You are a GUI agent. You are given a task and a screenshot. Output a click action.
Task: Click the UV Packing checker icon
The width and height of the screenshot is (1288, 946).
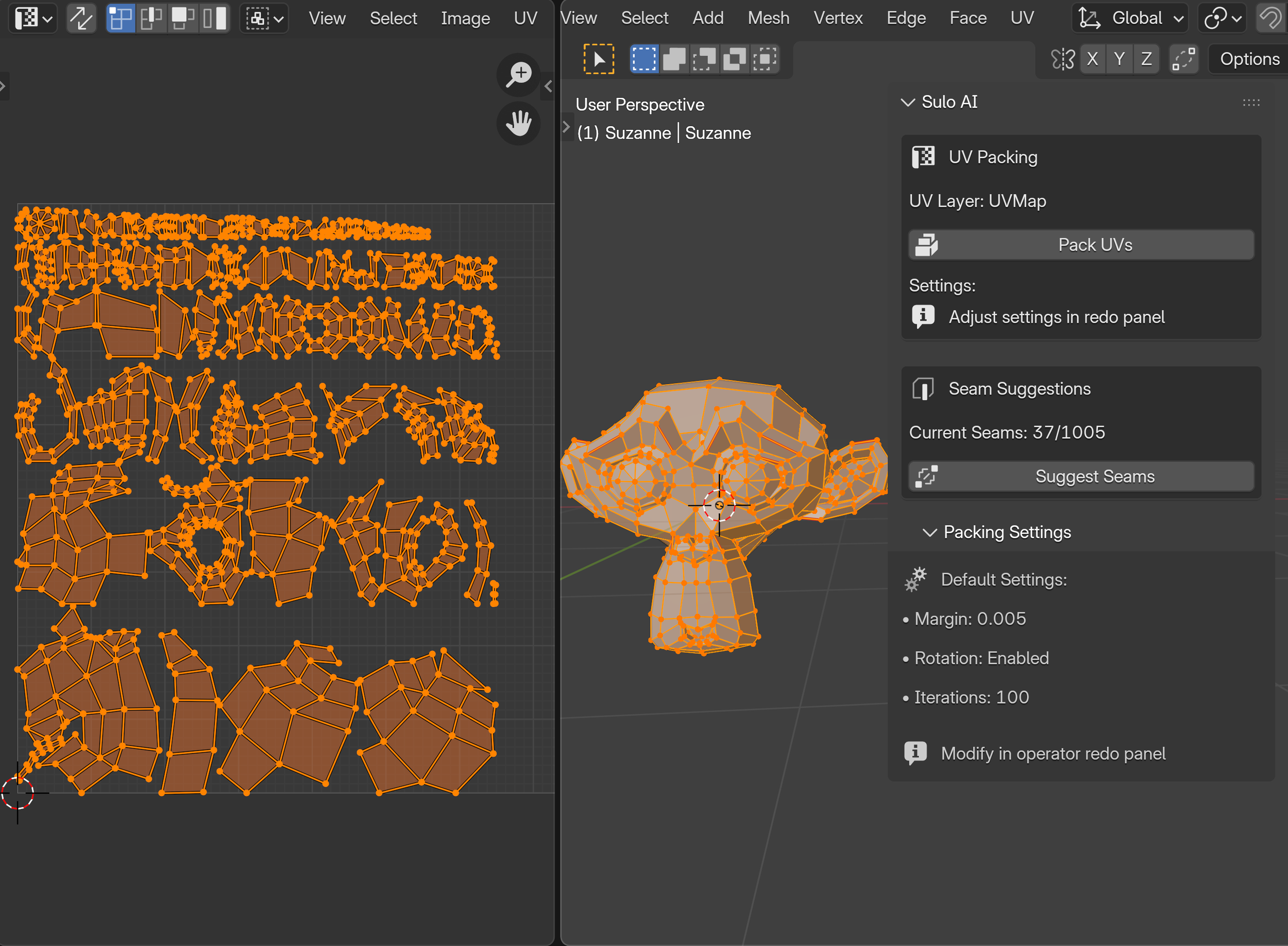[x=923, y=157]
